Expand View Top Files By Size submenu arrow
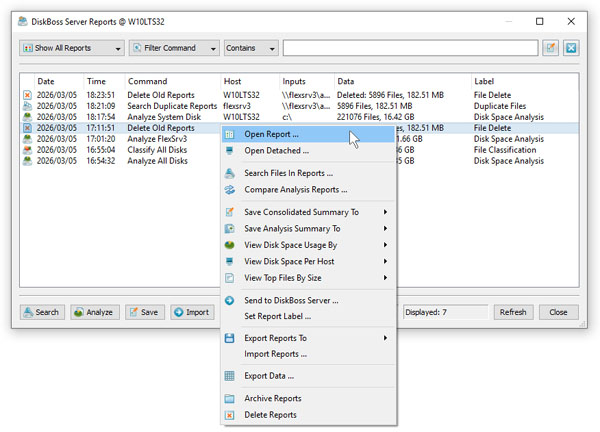 click(x=385, y=278)
